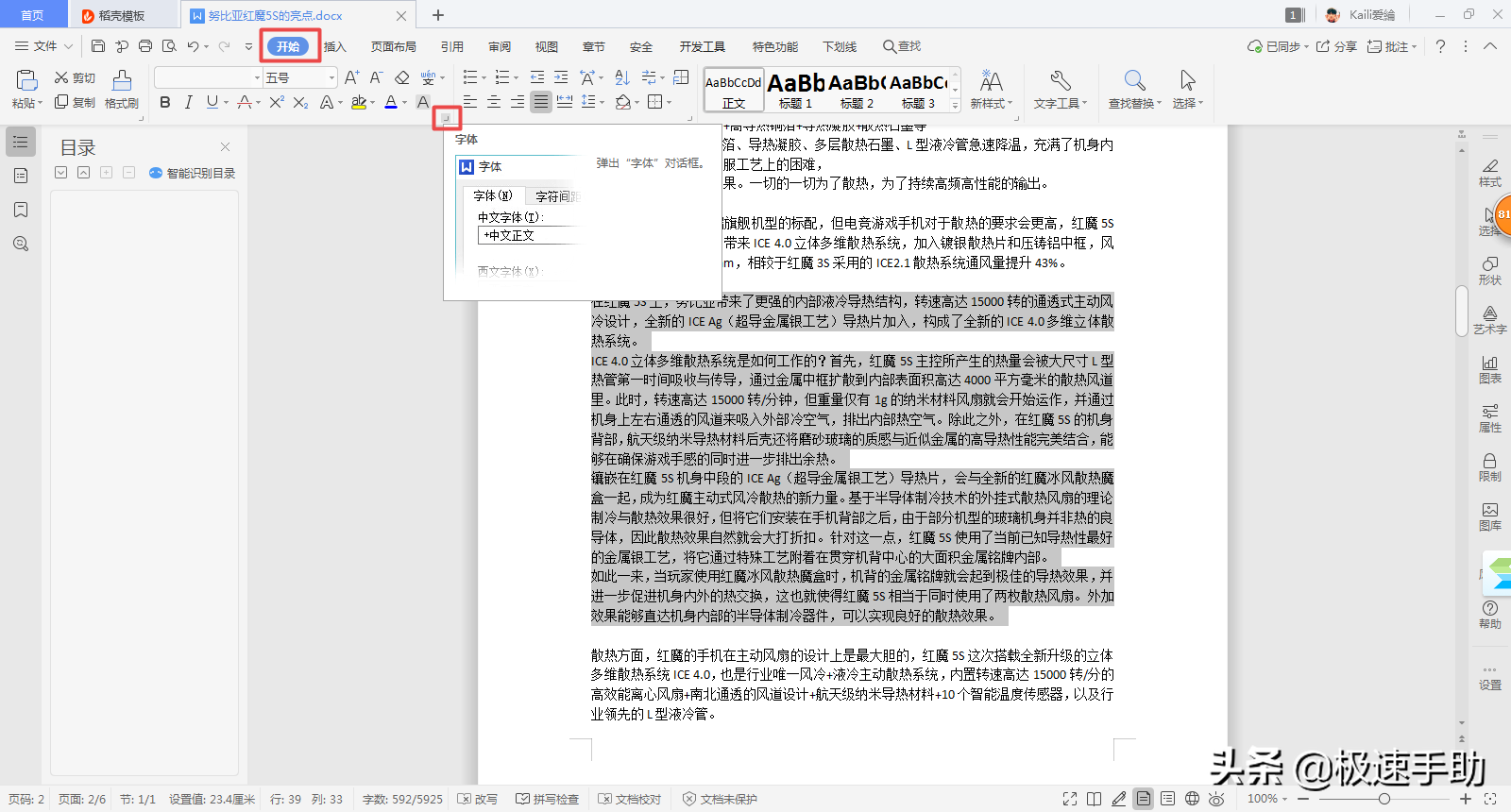
Task: Open the Properties (属性) side tool
Action: pos(1490,417)
